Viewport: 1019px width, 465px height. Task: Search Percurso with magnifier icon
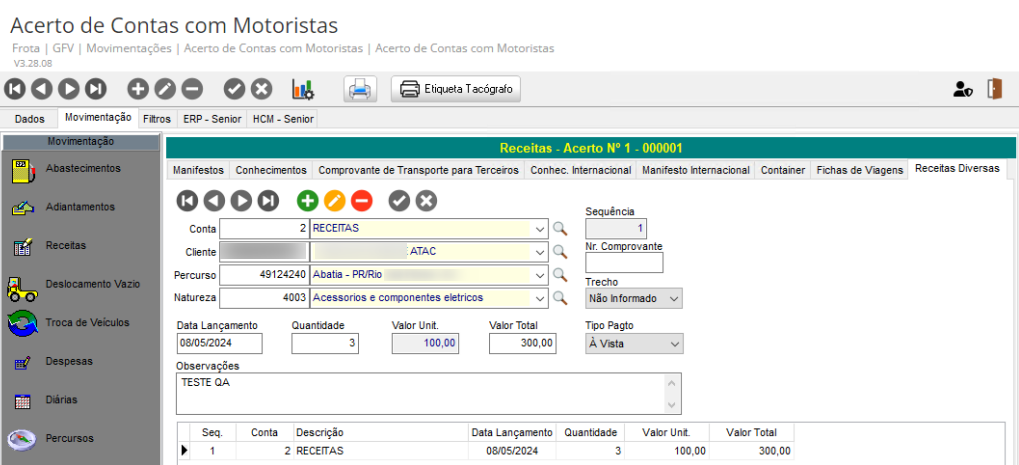click(560, 275)
